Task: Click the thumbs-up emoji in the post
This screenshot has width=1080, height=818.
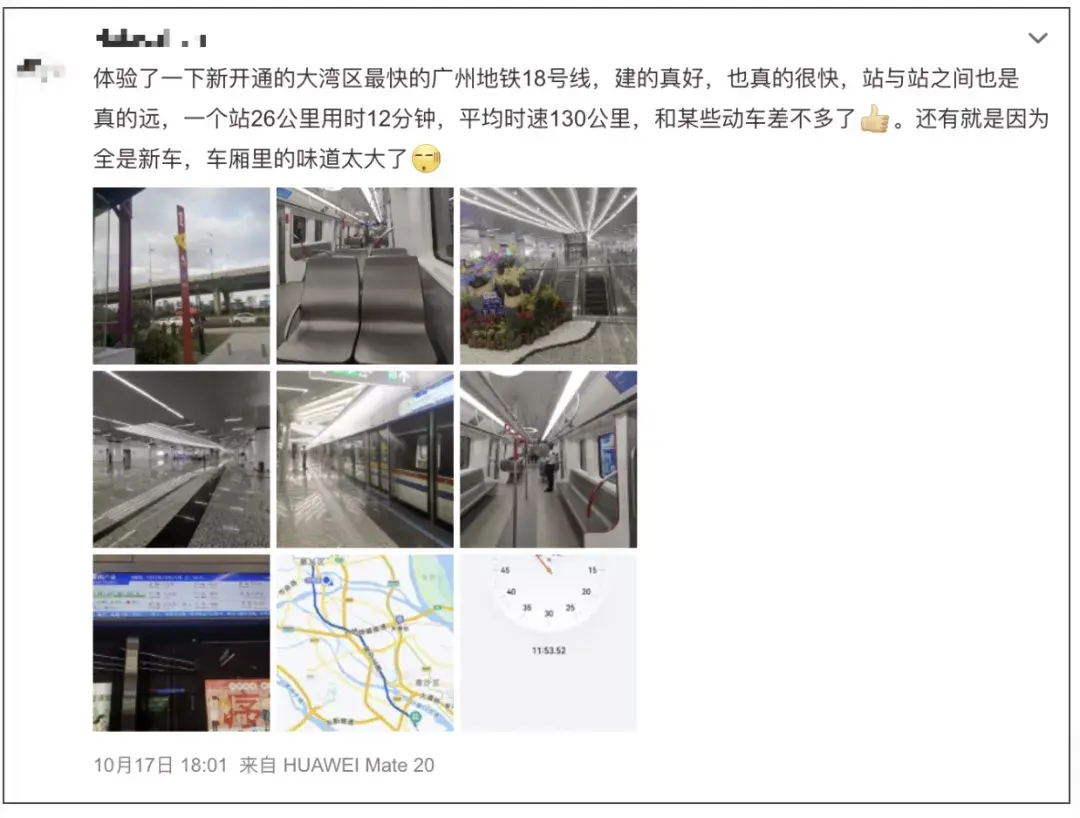Action: (875, 119)
